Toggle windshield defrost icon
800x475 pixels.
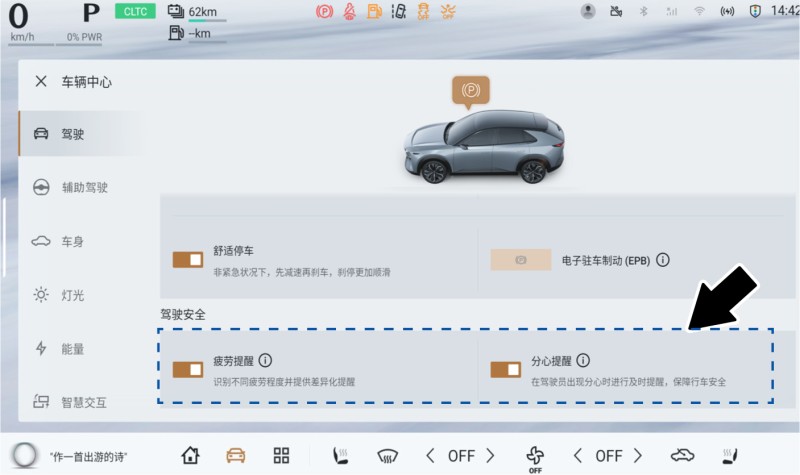[387, 455]
